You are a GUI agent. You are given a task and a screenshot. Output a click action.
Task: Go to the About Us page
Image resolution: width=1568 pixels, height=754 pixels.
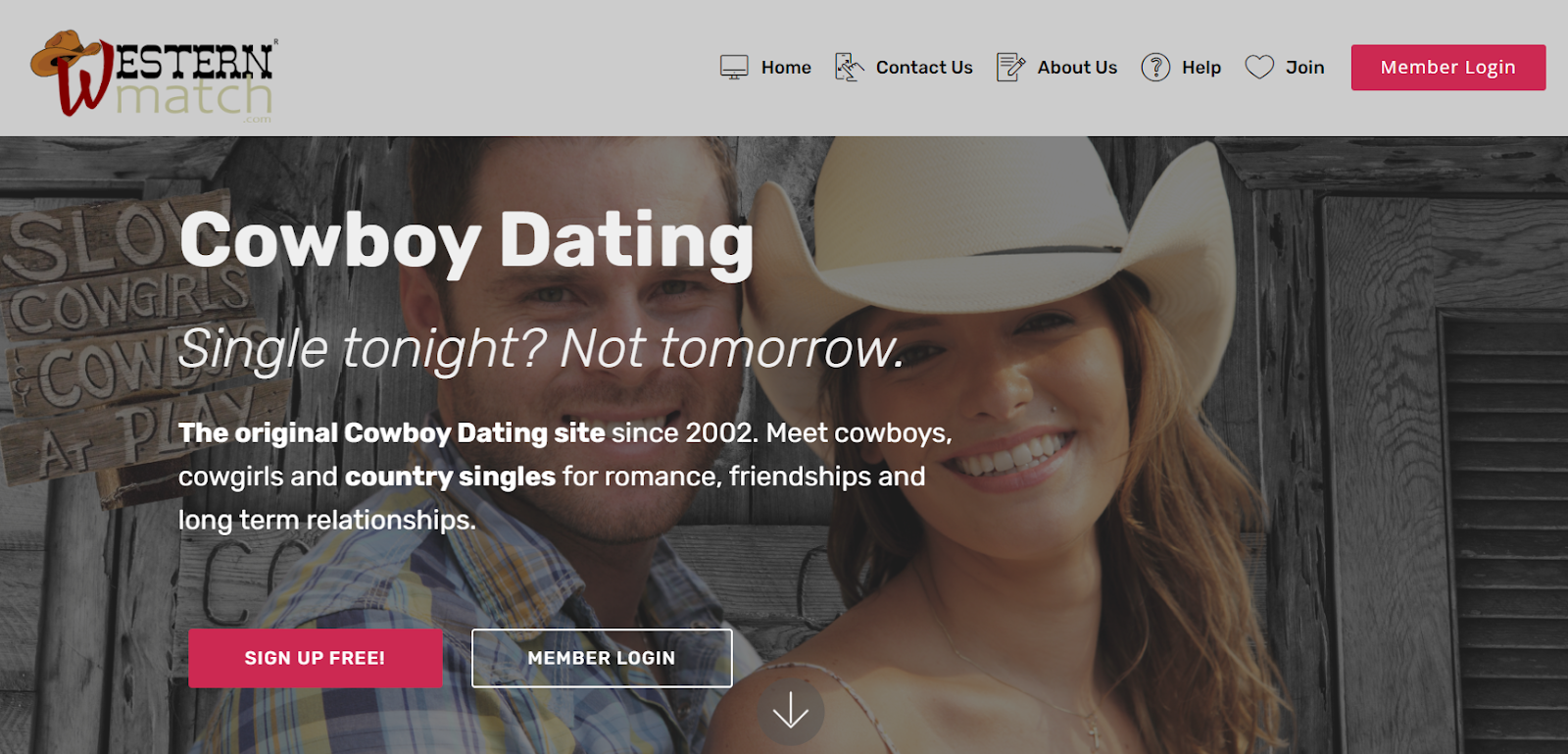(x=1077, y=68)
